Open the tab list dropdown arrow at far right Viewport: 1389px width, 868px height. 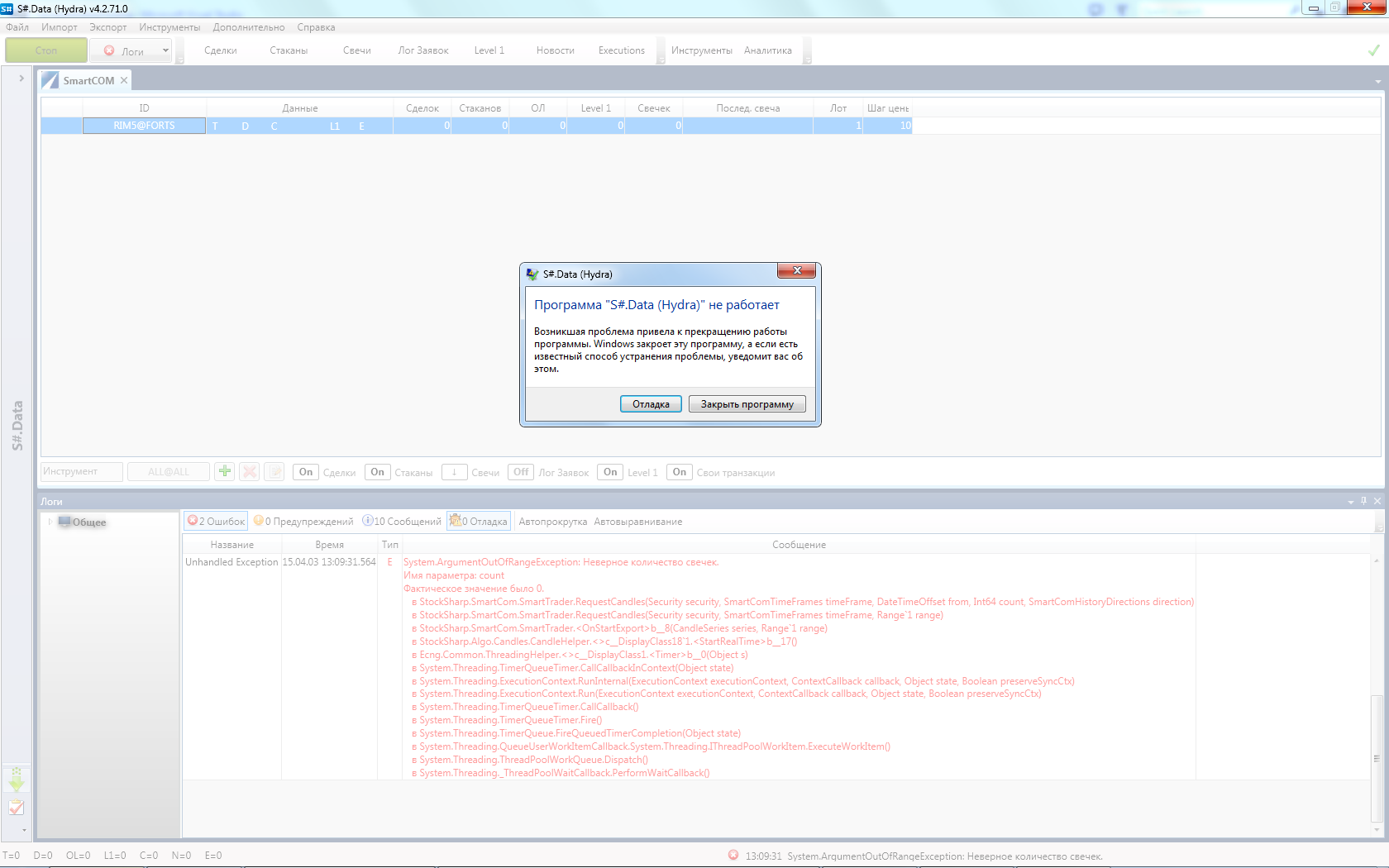(1378, 82)
